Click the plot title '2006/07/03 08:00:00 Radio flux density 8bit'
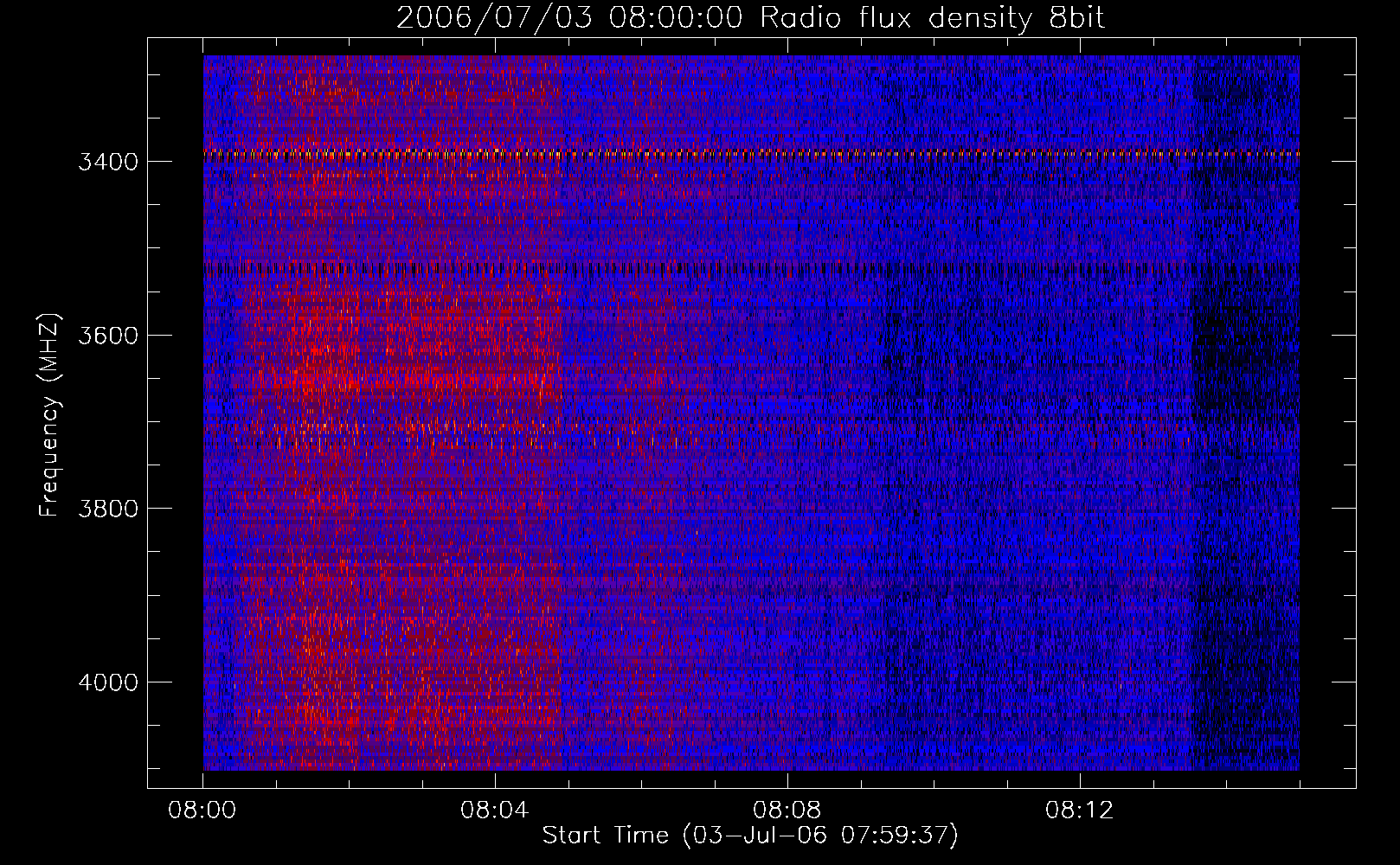 click(750, 17)
